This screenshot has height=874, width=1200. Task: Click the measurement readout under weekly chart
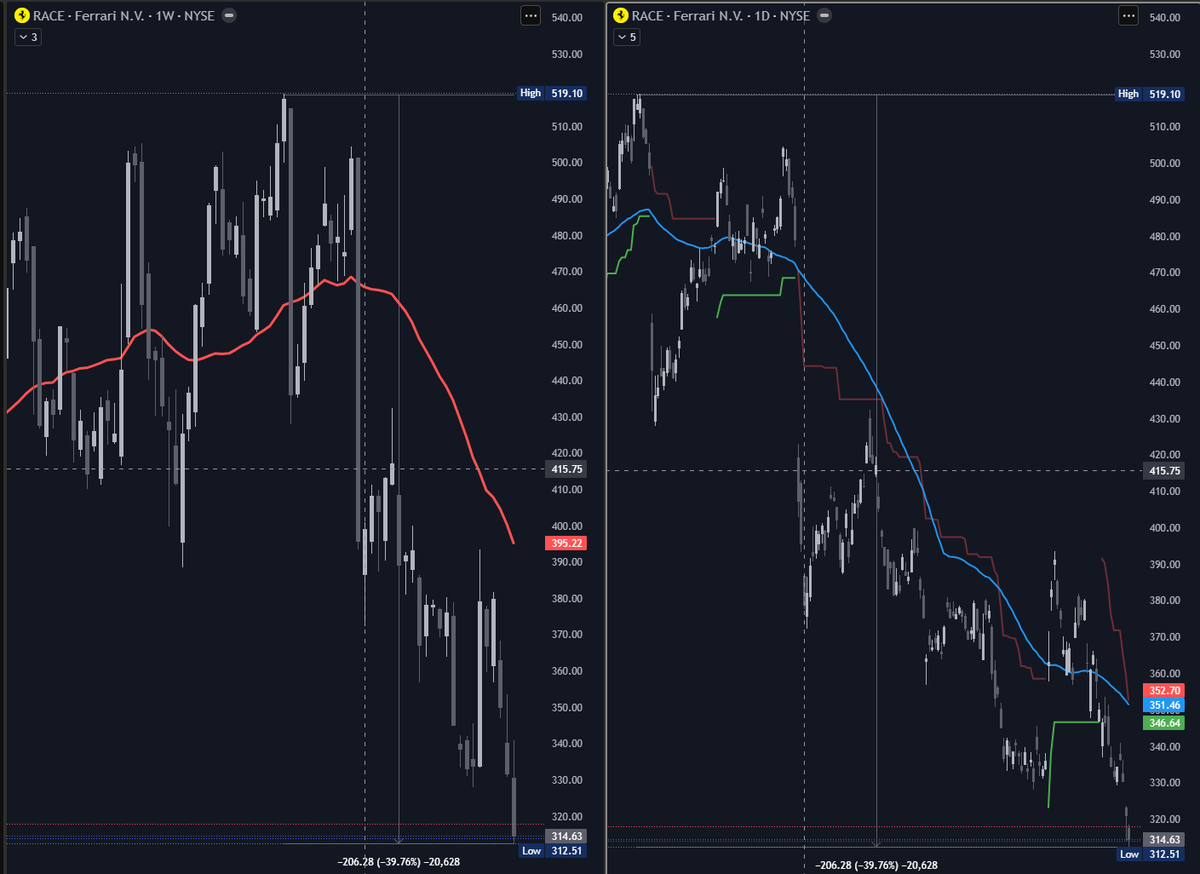click(400, 861)
